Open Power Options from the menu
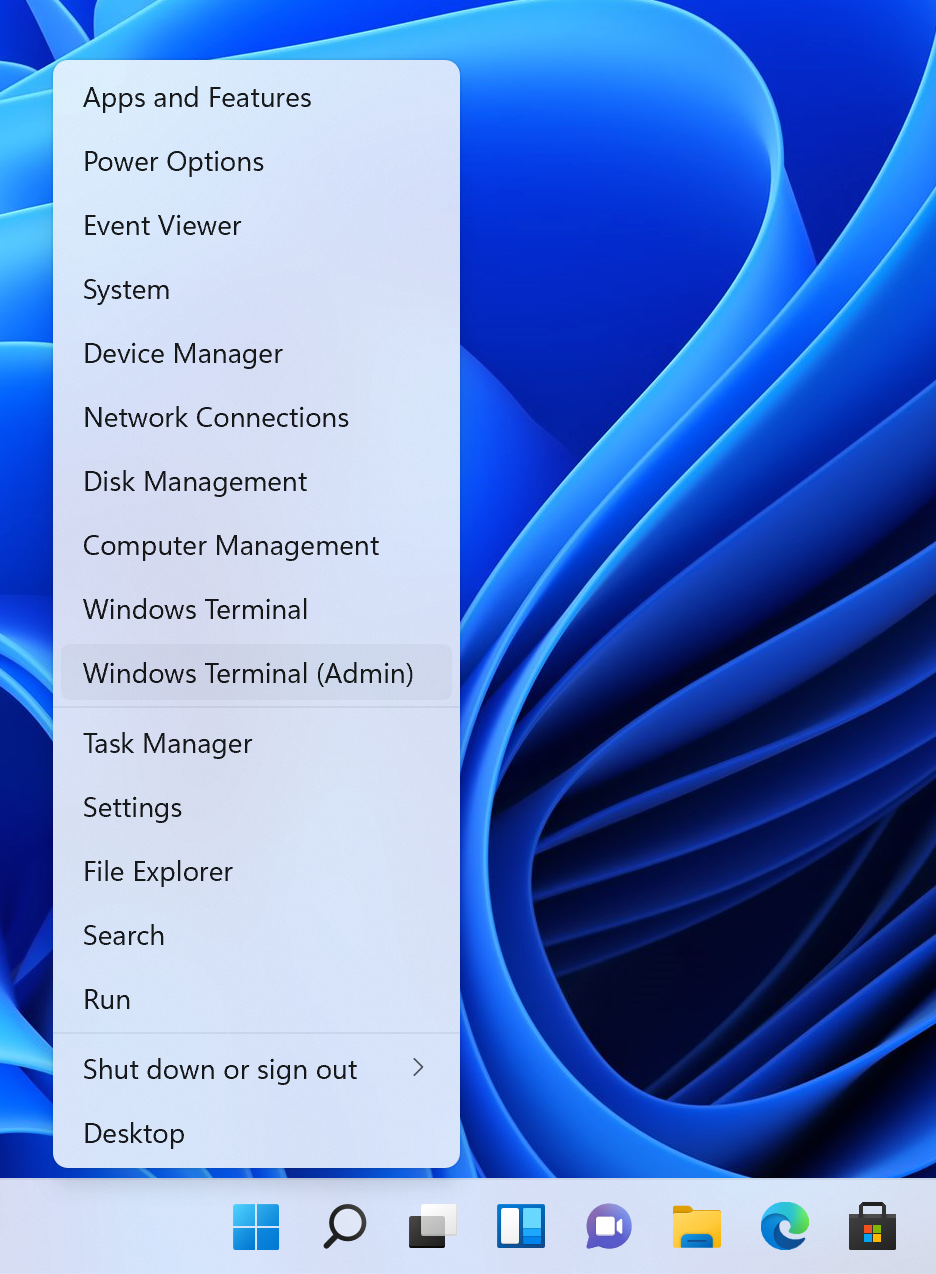 [x=173, y=162]
